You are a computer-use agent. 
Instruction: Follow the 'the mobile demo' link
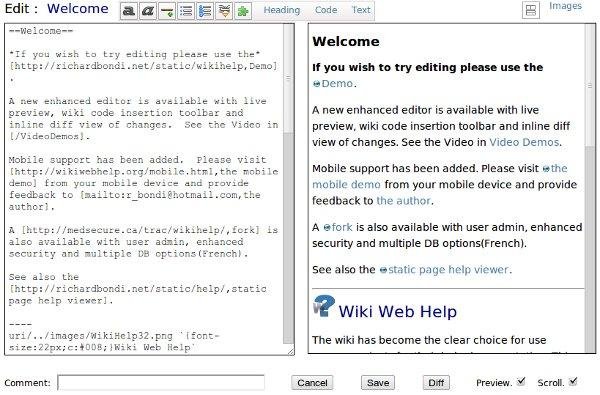(x=440, y=176)
